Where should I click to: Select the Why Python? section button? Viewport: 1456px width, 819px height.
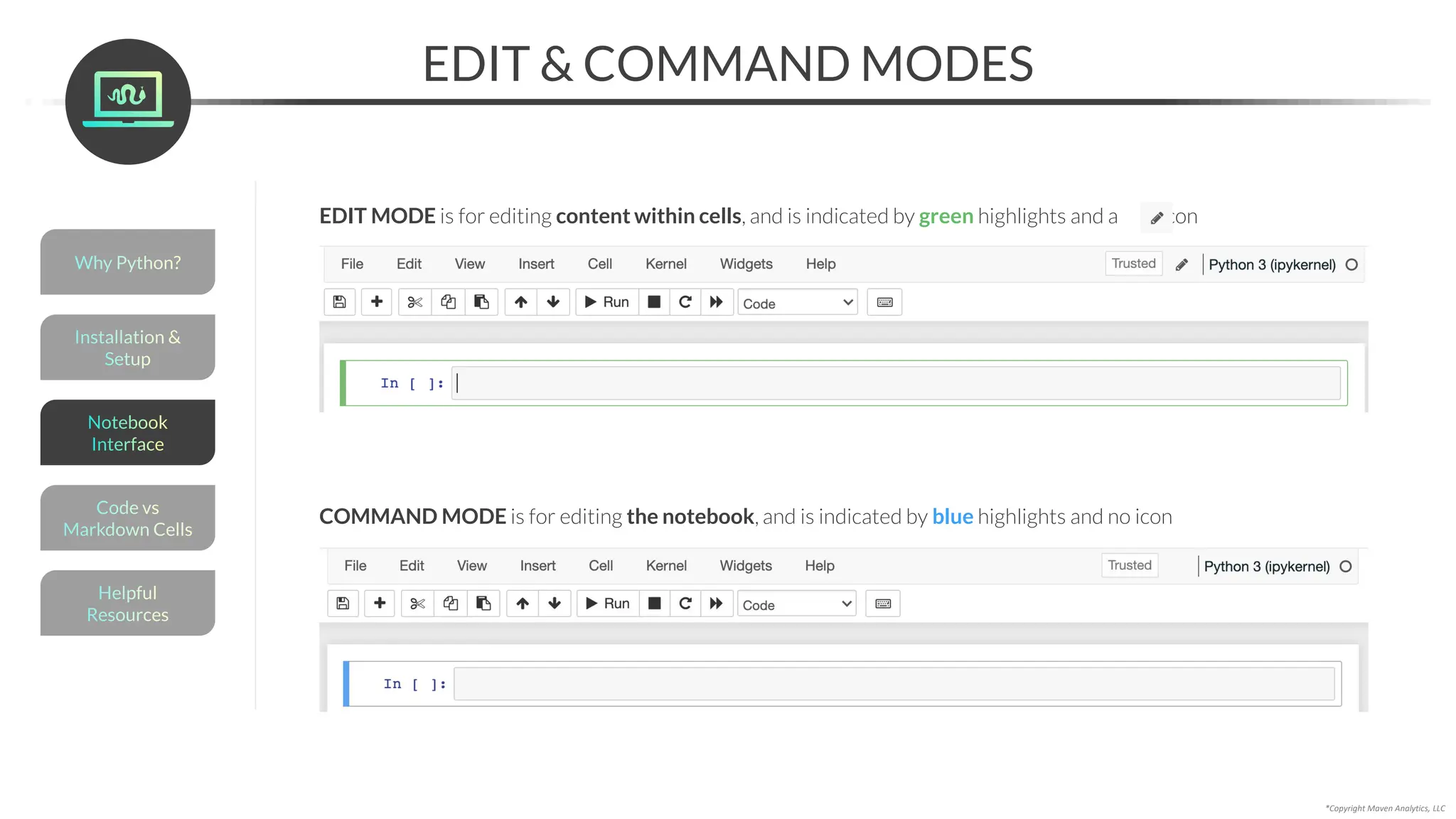[x=128, y=262]
